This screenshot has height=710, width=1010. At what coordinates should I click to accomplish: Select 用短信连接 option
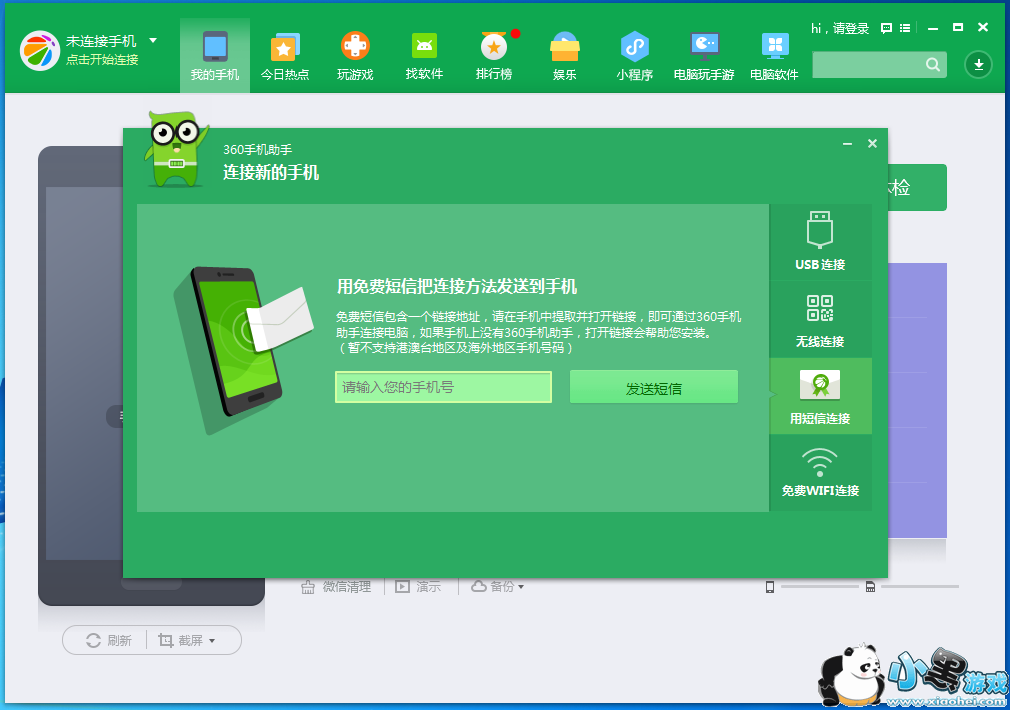tap(820, 396)
